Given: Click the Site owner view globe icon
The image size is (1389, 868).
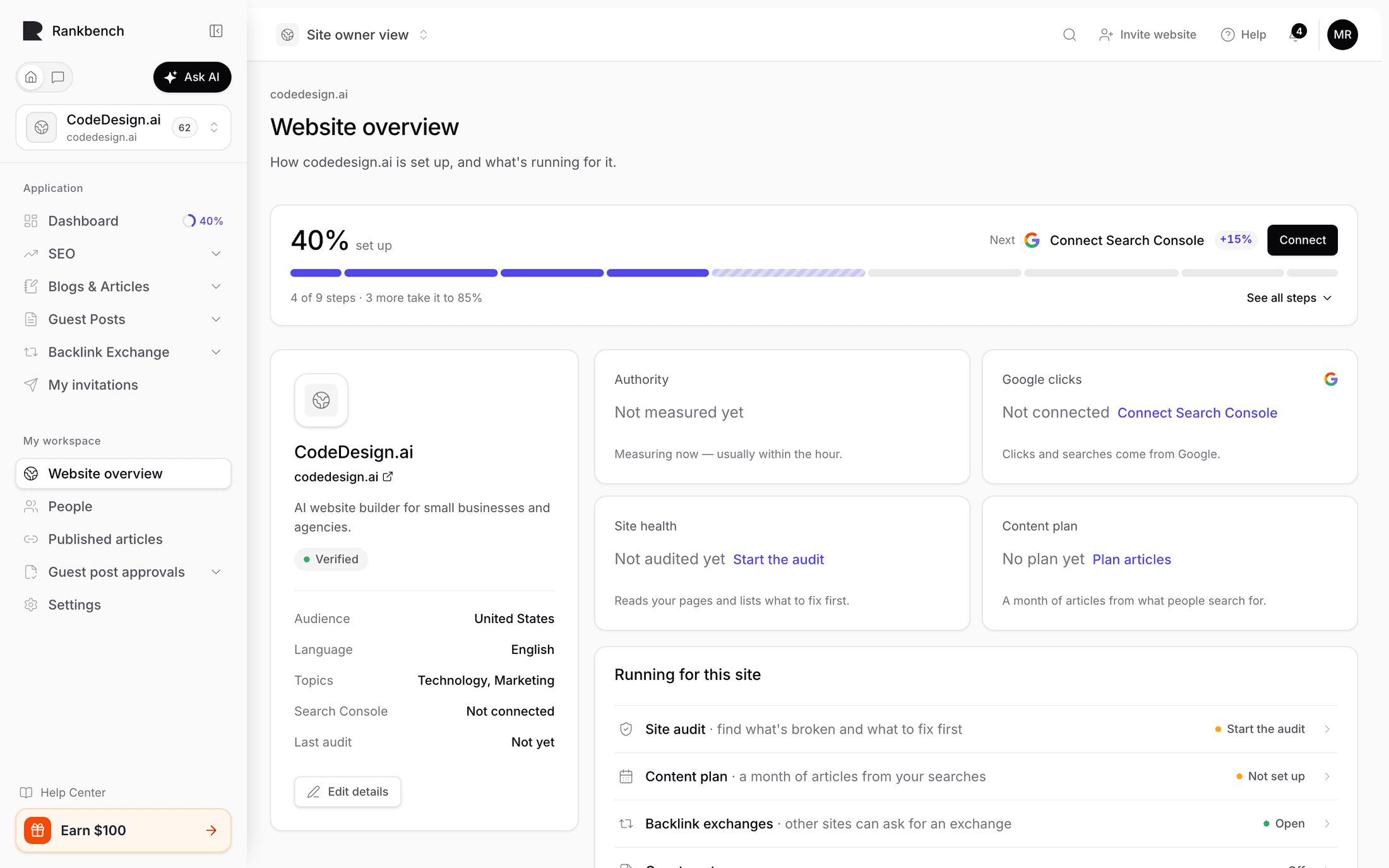Looking at the screenshot, I should click(287, 35).
